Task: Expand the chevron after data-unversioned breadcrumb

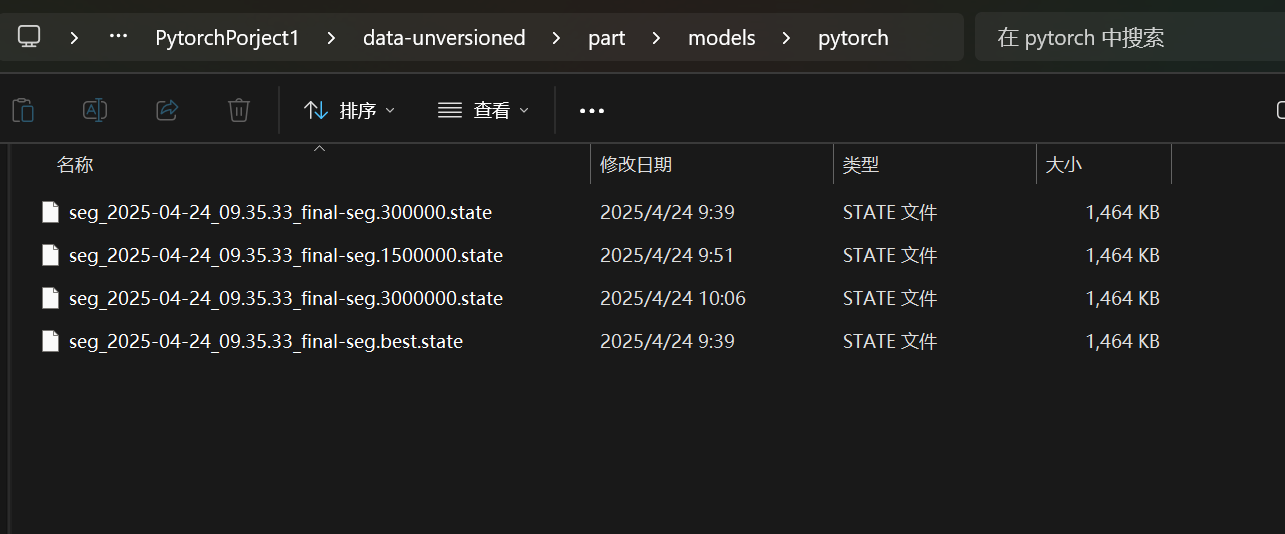Action: pyautogui.click(x=557, y=38)
